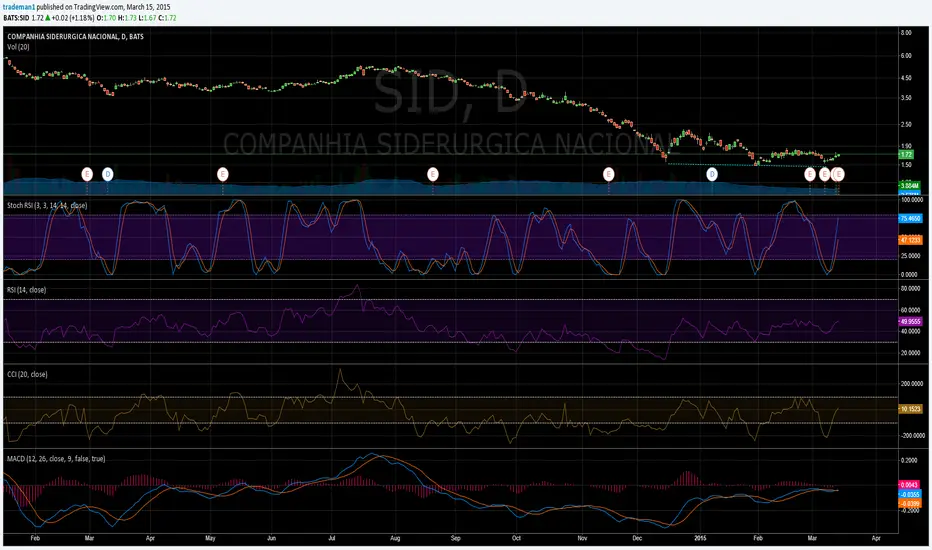Click the Oct label on time axis
932x550 pixels.
click(x=516, y=538)
